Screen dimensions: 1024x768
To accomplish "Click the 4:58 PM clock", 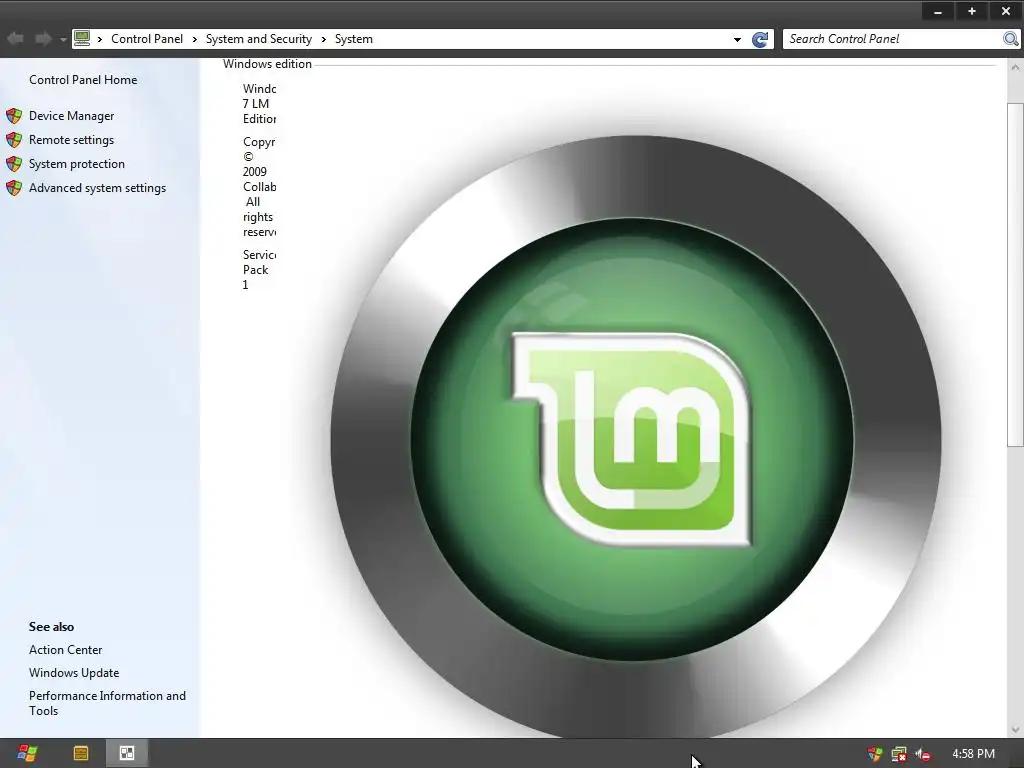I will point(973,754).
